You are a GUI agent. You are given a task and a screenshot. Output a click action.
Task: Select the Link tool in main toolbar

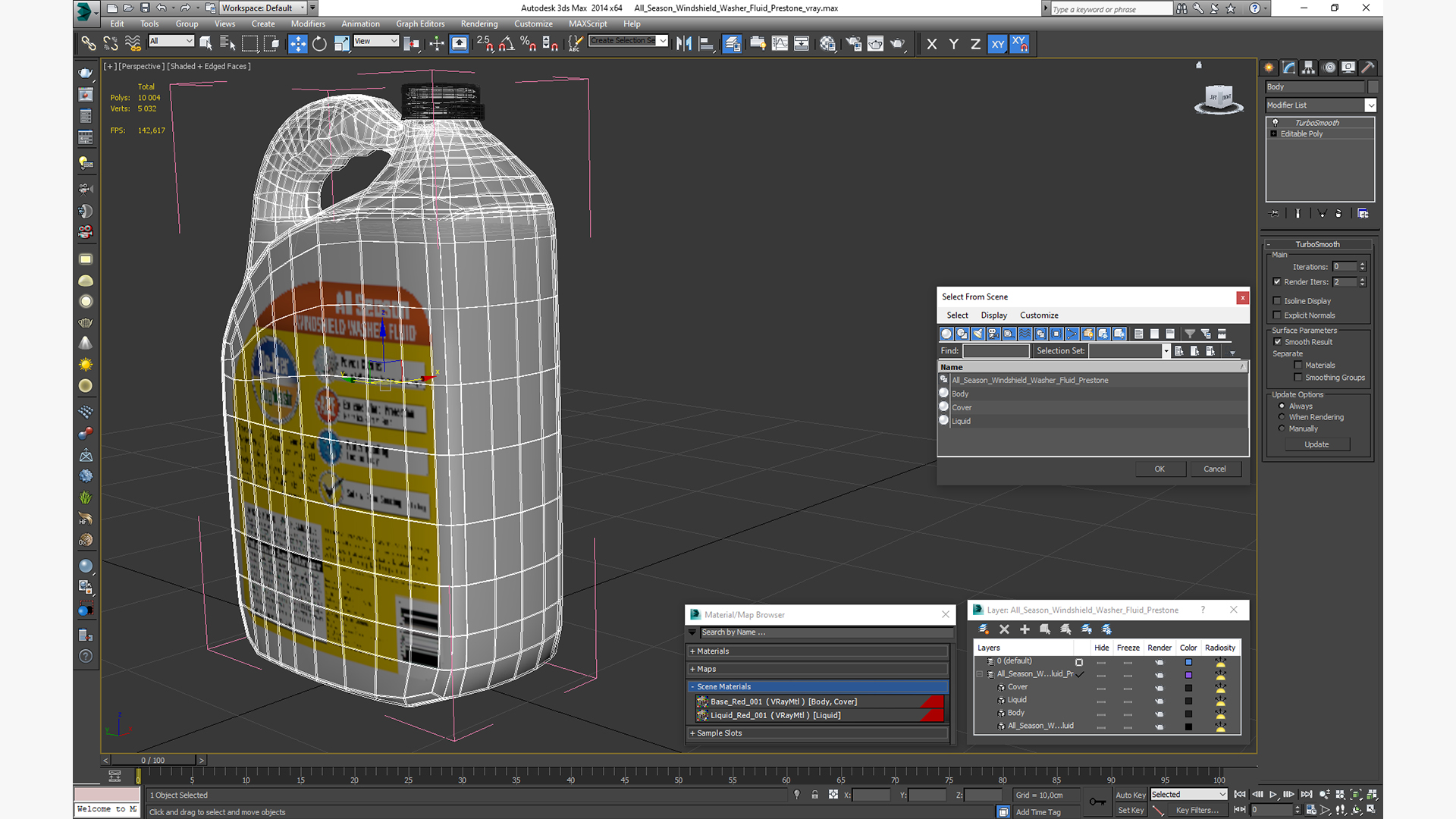[89, 44]
